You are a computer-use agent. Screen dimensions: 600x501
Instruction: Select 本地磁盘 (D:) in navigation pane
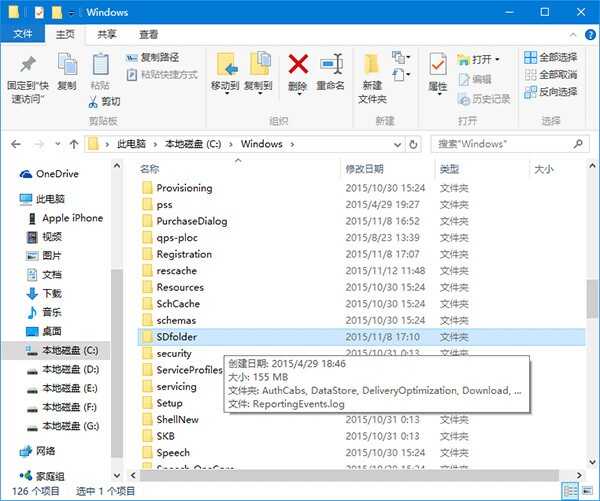click(69, 369)
